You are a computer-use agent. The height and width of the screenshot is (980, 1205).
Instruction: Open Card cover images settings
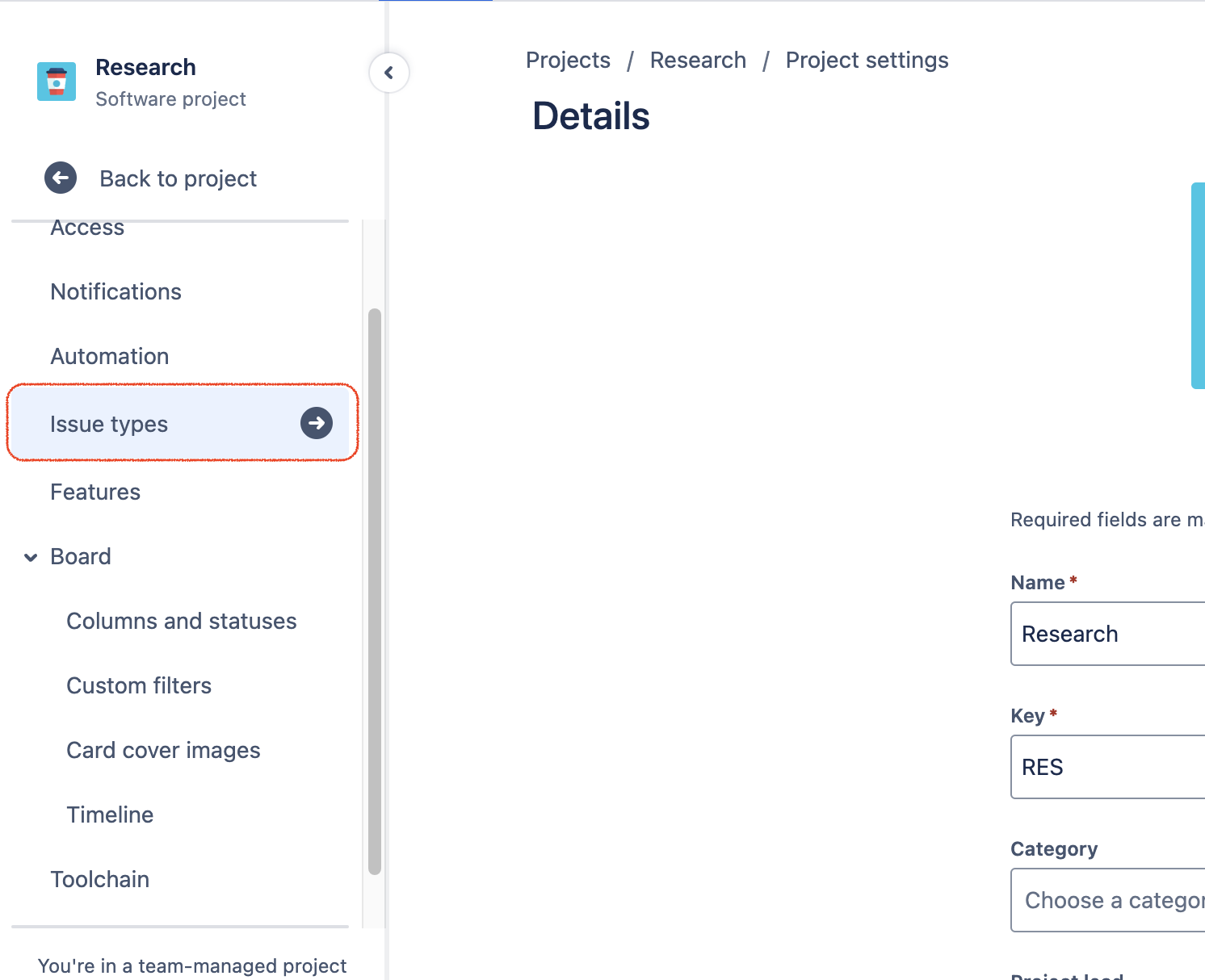pyautogui.click(x=163, y=750)
